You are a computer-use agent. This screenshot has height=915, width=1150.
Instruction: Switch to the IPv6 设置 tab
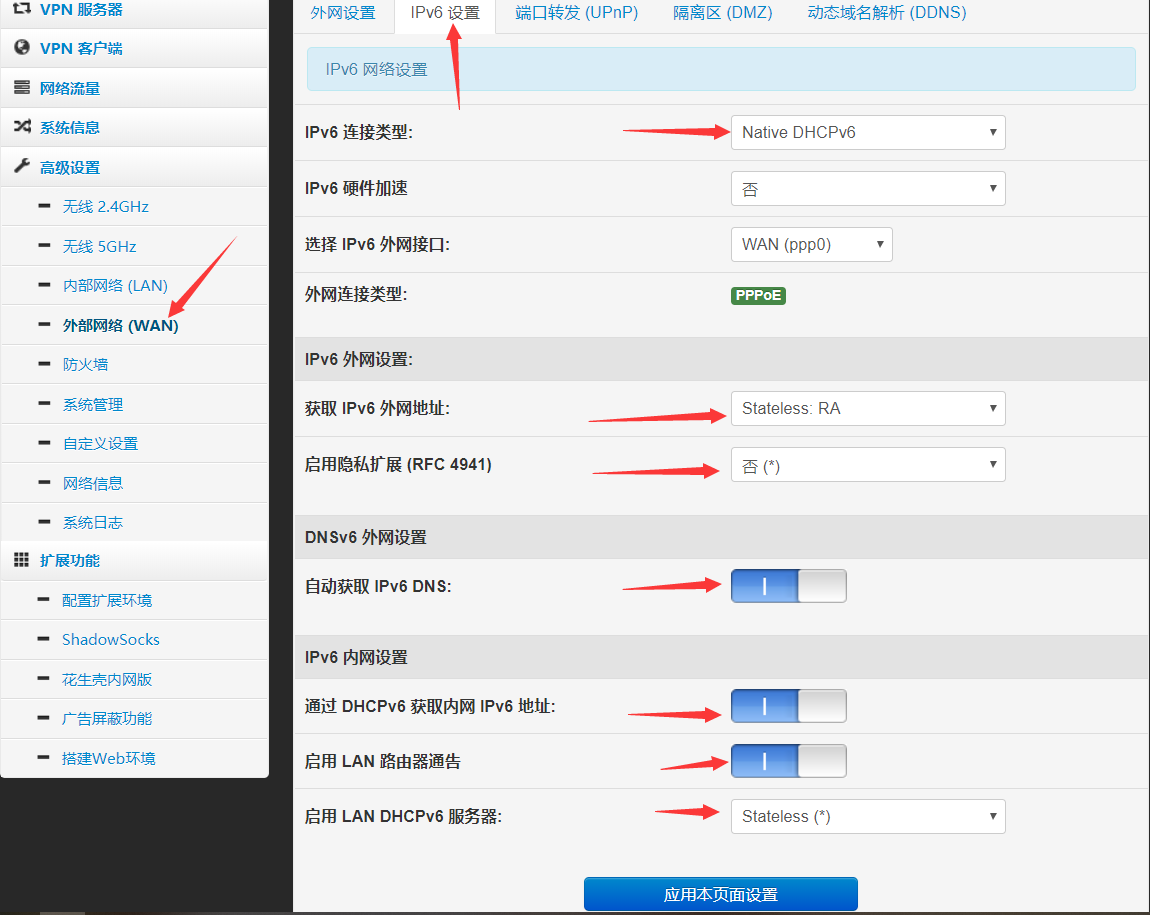click(x=445, y=13)
